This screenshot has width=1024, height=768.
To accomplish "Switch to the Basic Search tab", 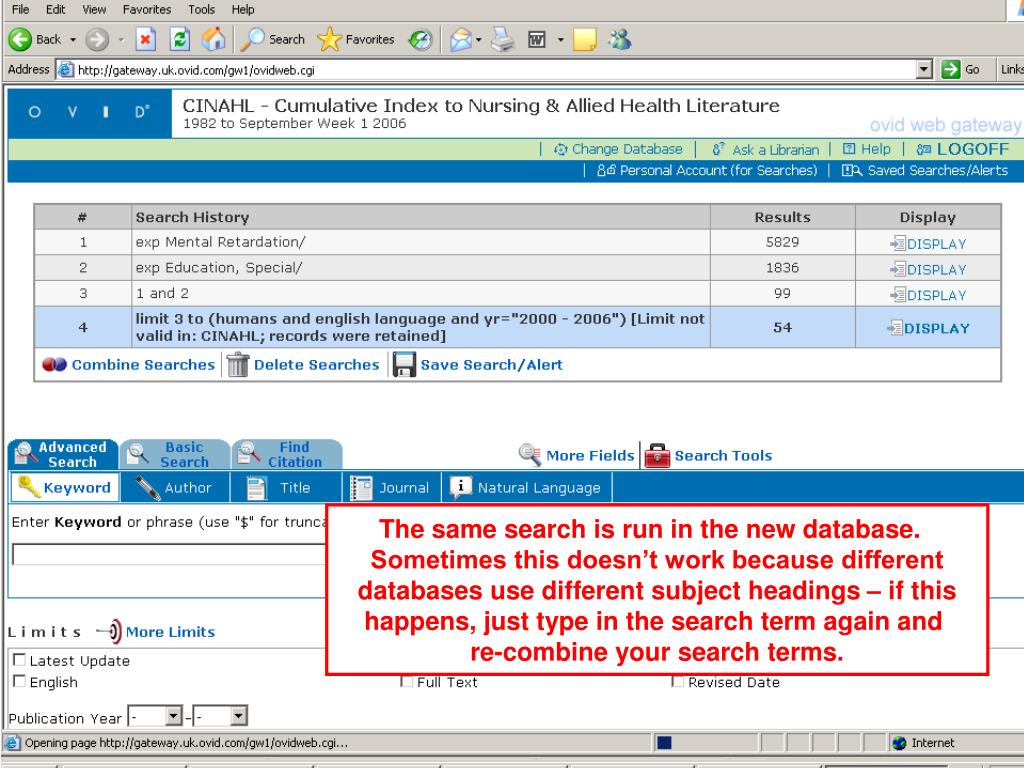I will tap(175, 454).
